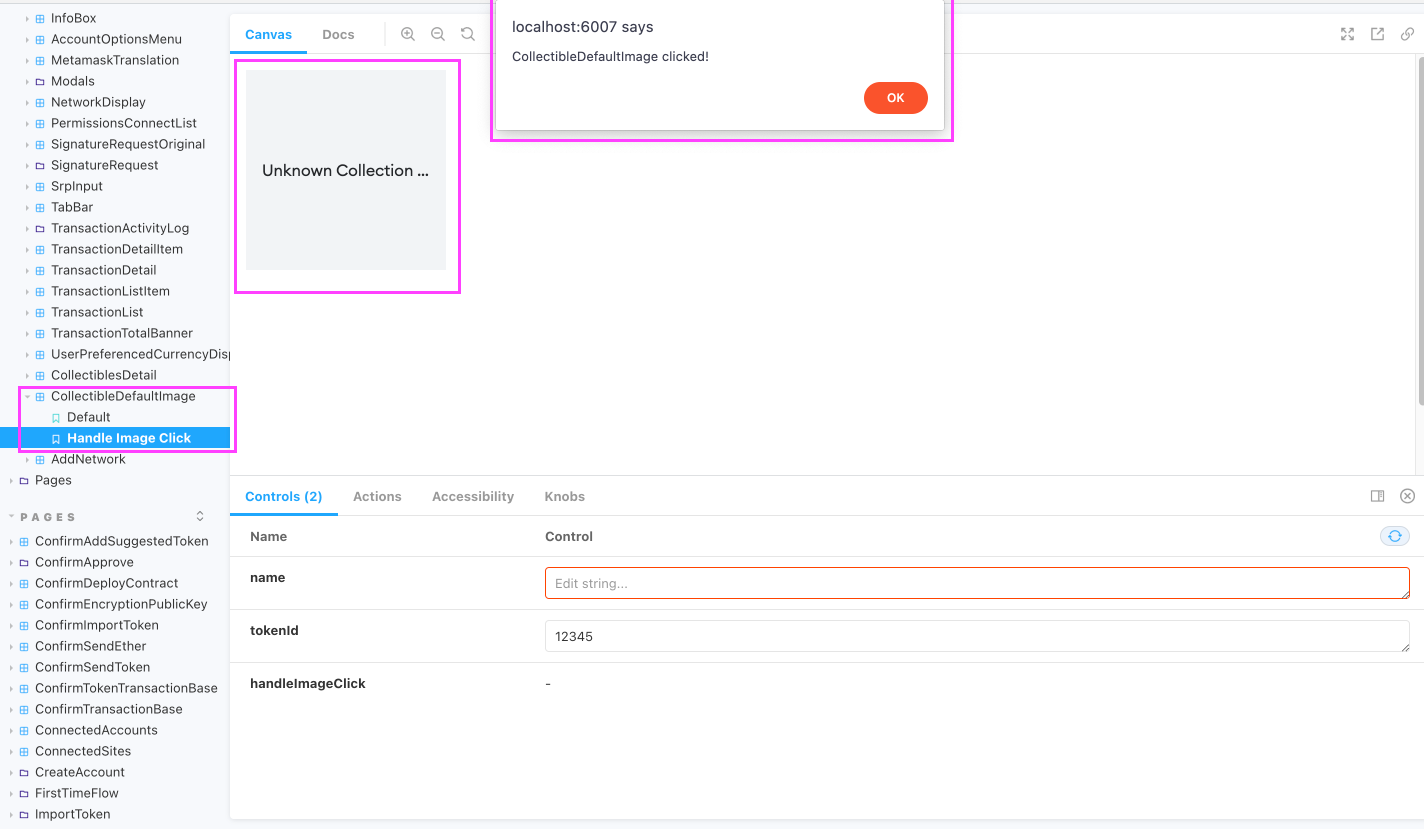Open the TransactionList component
1424x829 pixels.
coord(97,312)
